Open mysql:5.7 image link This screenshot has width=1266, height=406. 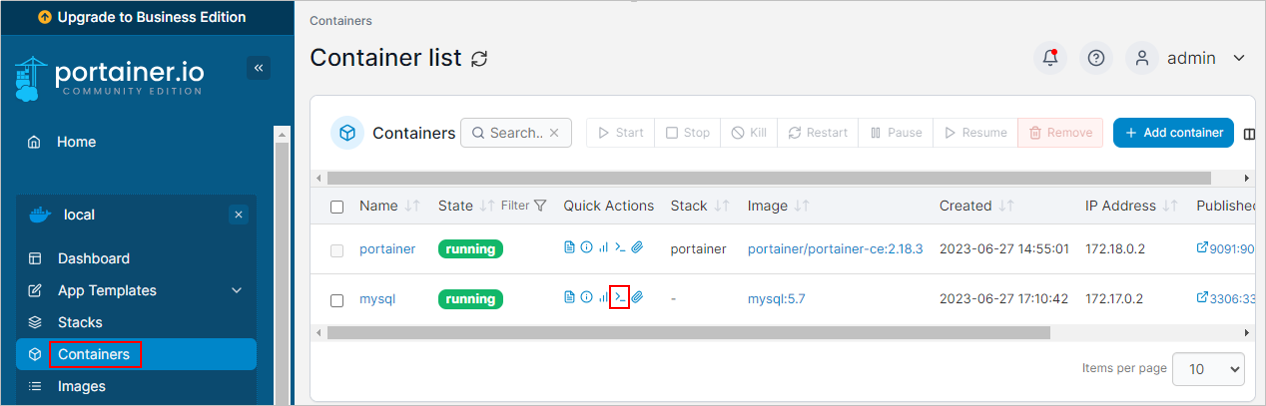click(776, 299)
